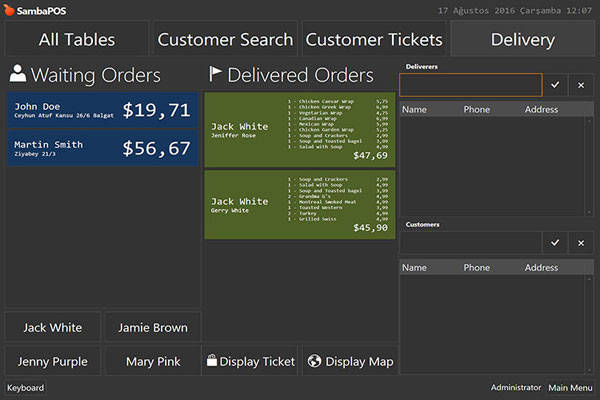Image resolution: width=600 pixels, height=400 pixels.
Task: Select John Doe's waiting order
Action: [x=102, y=110]
